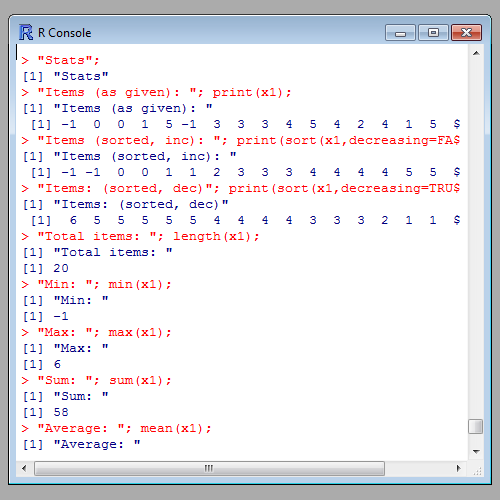Click the vertical scrollbar down arrow
This screenshot has width=500, height=500.
(476, 452)
